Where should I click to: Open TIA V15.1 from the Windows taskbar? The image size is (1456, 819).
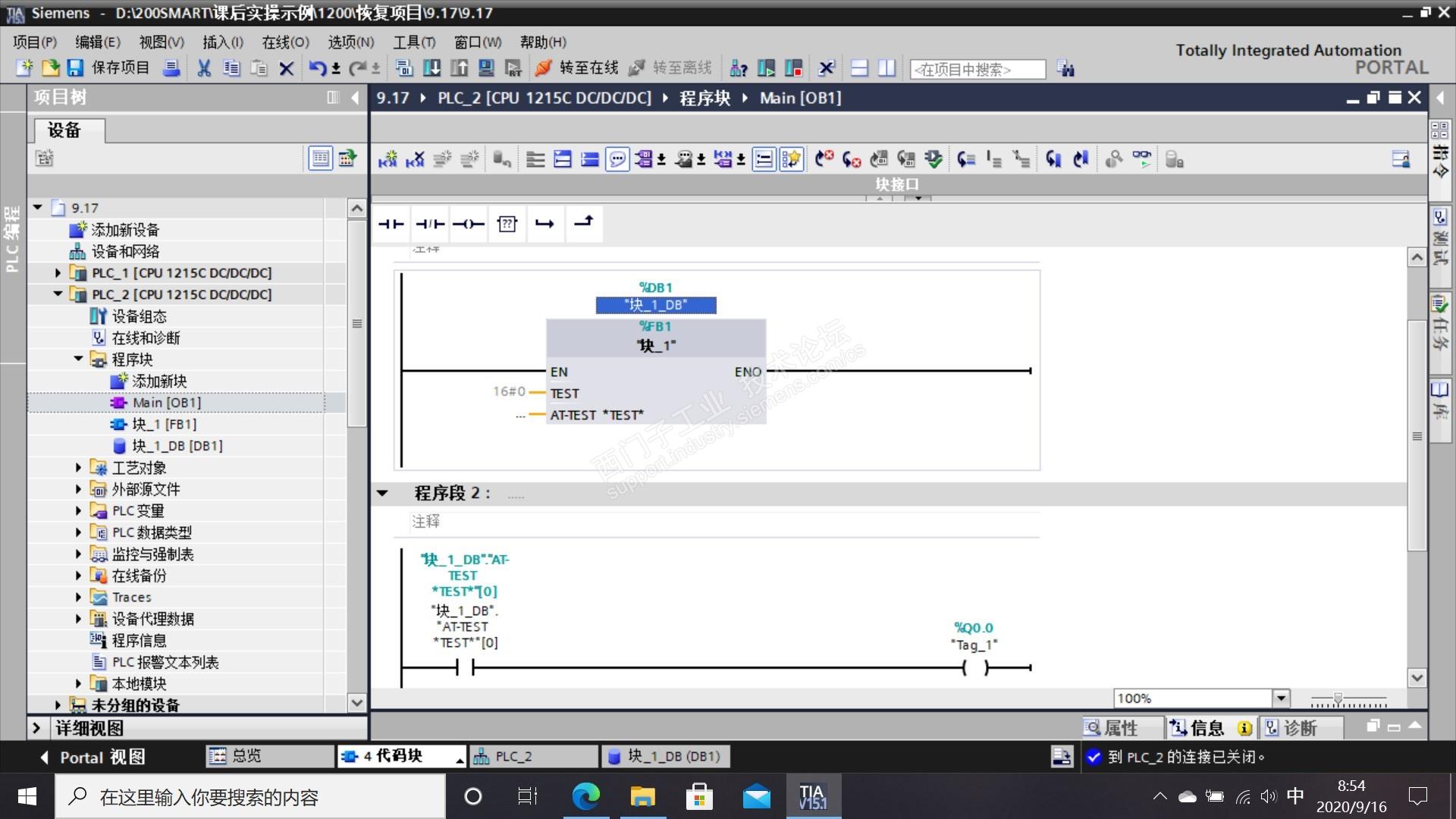click(x=812, y=796)
